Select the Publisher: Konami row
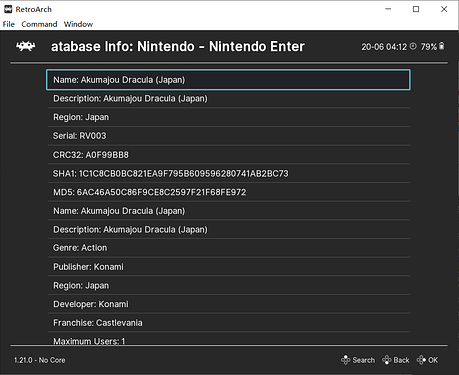 tap(228, 267)
